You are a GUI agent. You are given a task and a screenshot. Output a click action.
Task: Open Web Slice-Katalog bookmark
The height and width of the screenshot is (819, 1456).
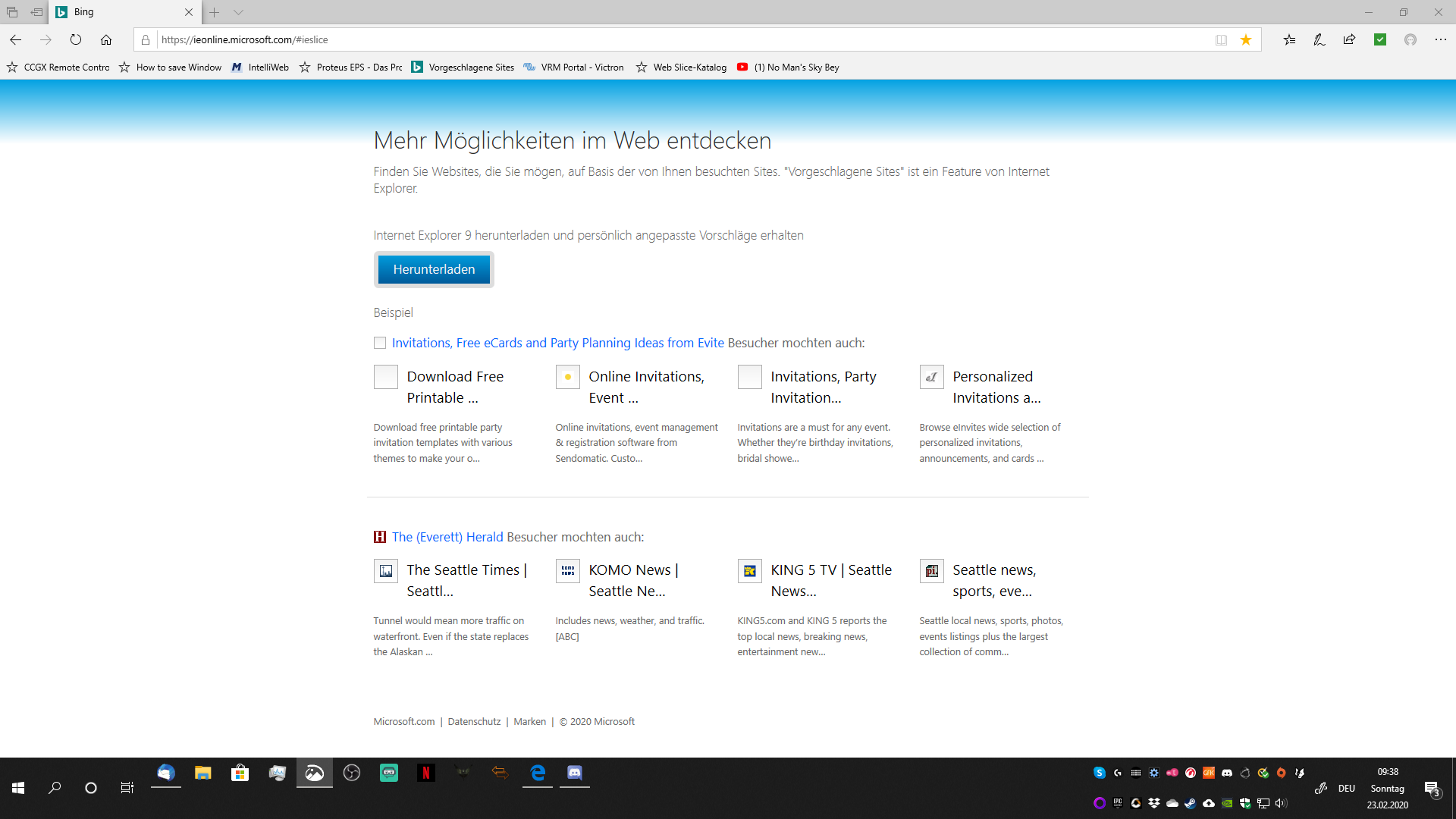[681, 67]
